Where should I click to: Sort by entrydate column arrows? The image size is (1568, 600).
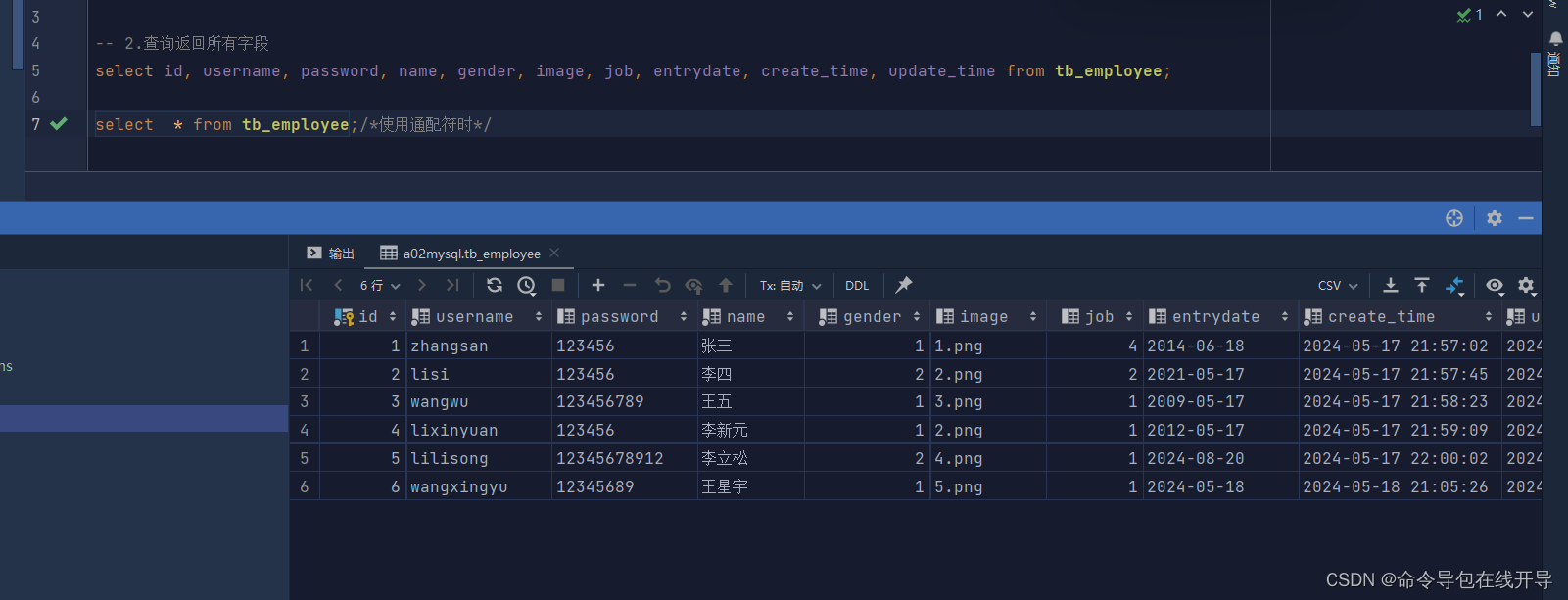[x=1285, y=316]
